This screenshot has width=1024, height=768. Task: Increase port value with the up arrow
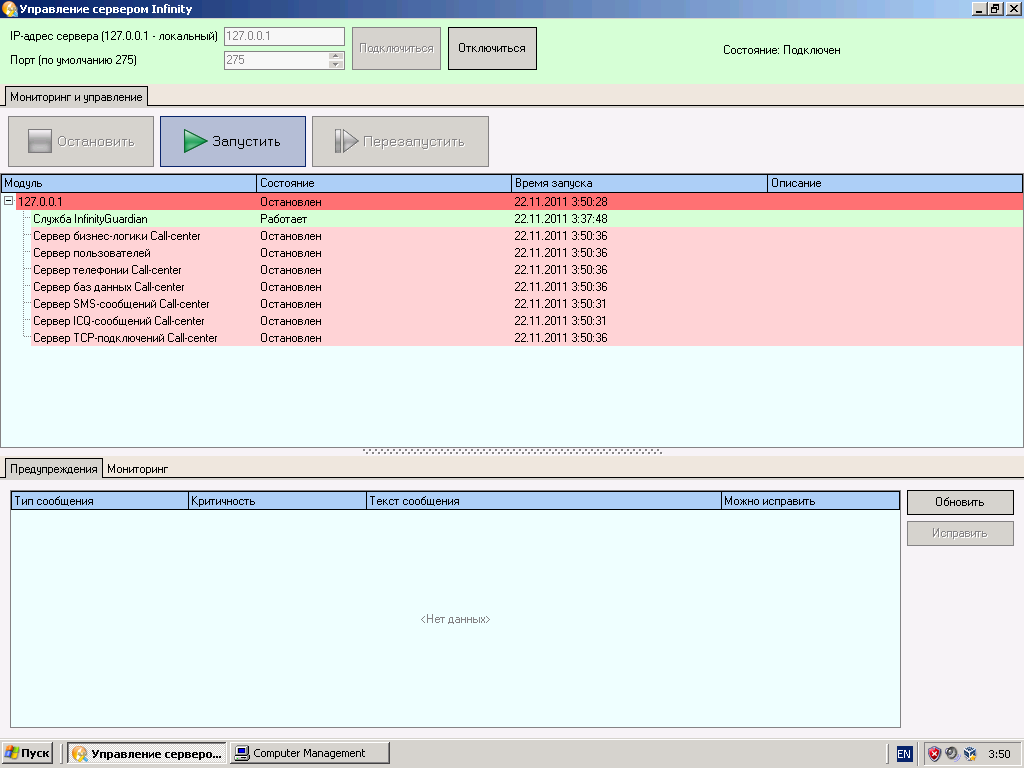[336, 56]
